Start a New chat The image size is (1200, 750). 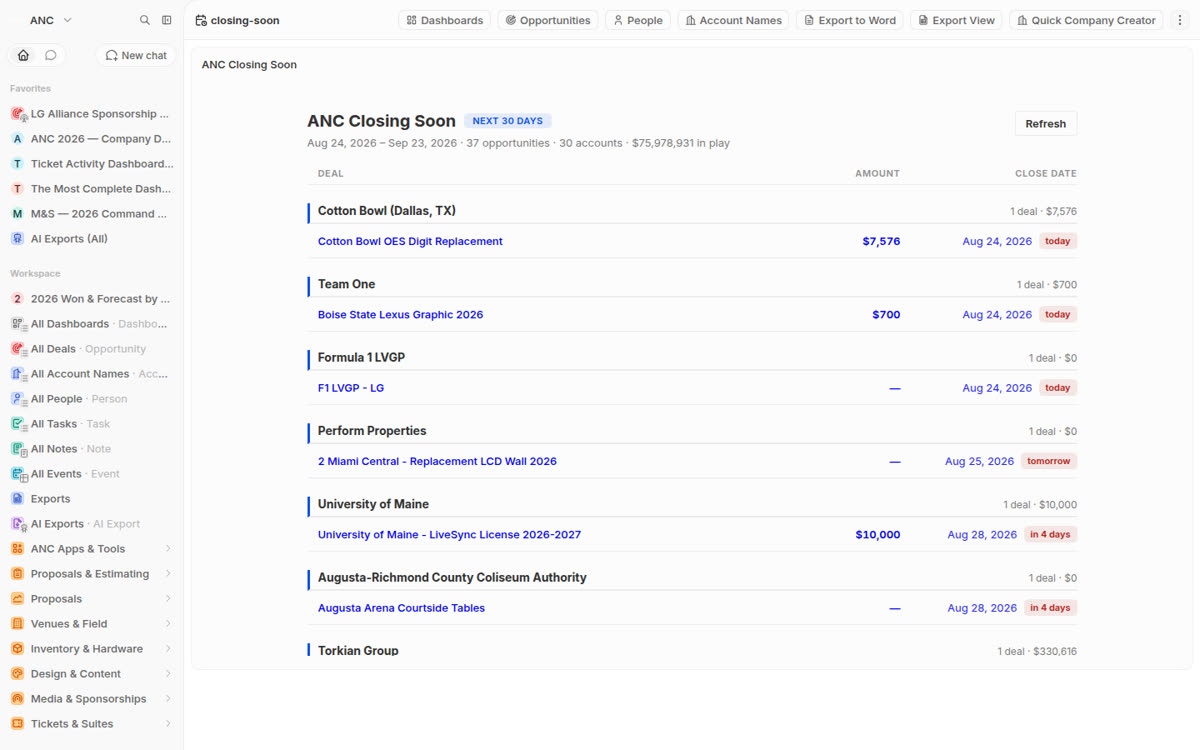pos(136,55)
